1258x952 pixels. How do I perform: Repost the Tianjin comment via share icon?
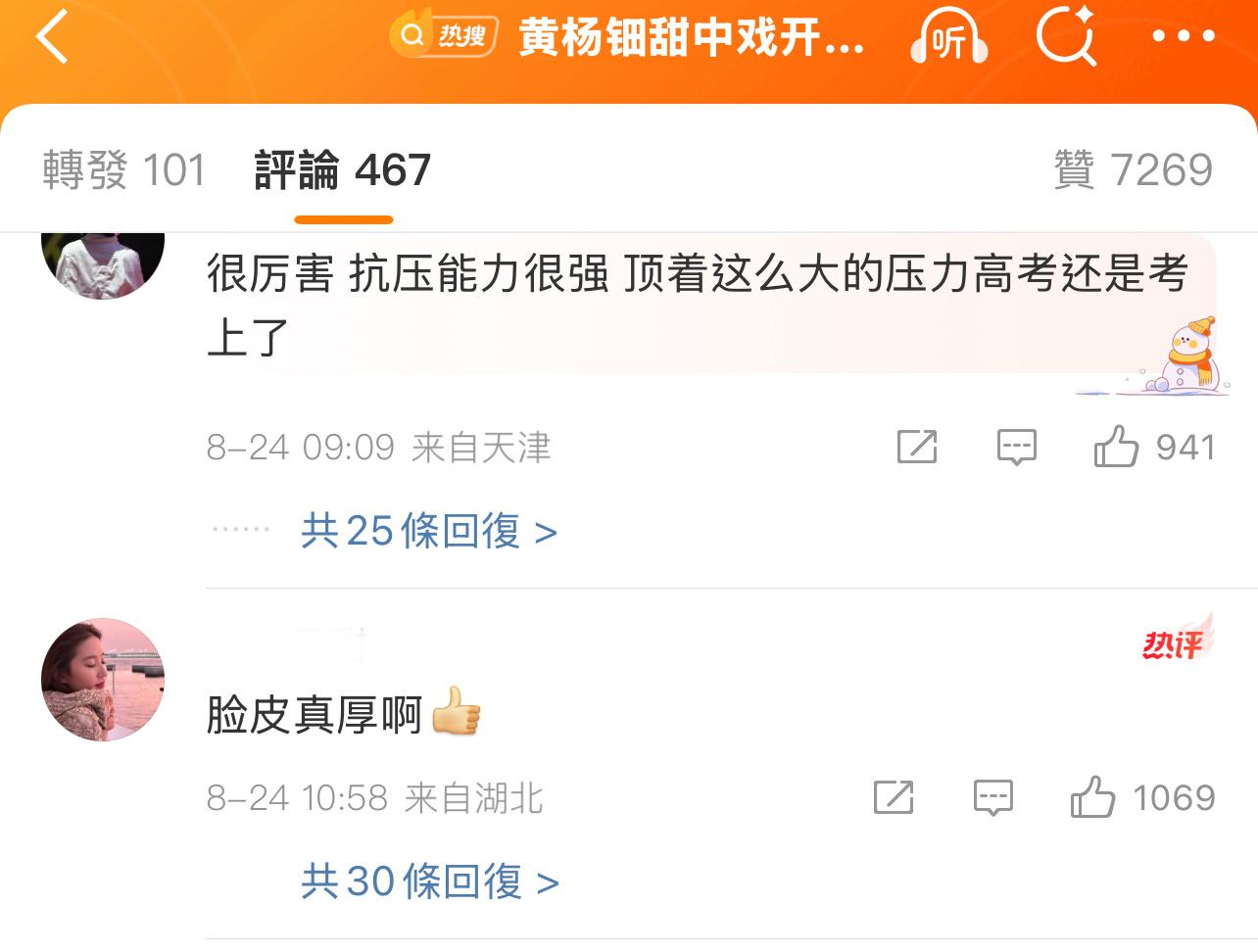(917, 448)
